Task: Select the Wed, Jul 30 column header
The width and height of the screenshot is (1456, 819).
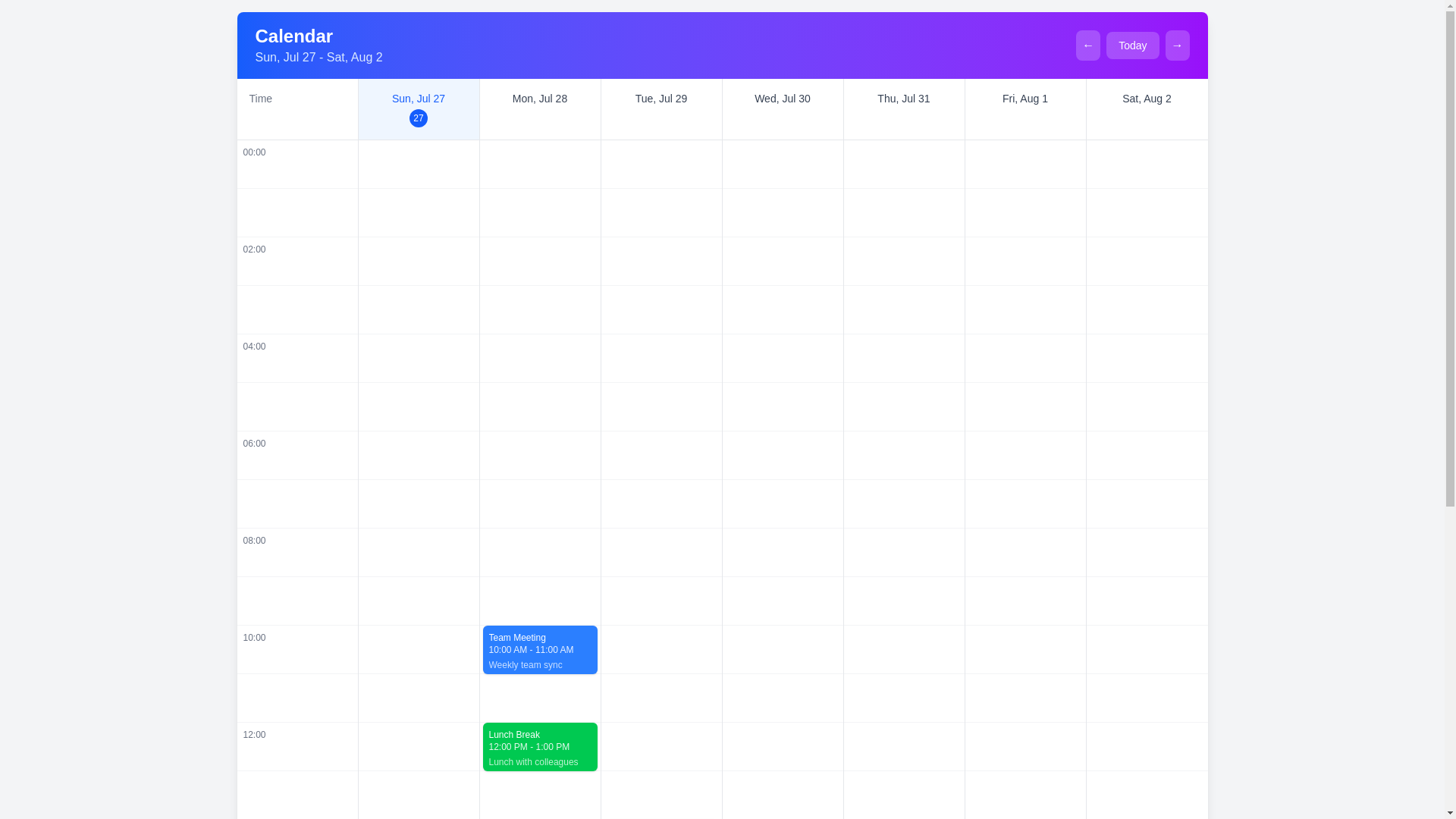Action: point(783,109)
